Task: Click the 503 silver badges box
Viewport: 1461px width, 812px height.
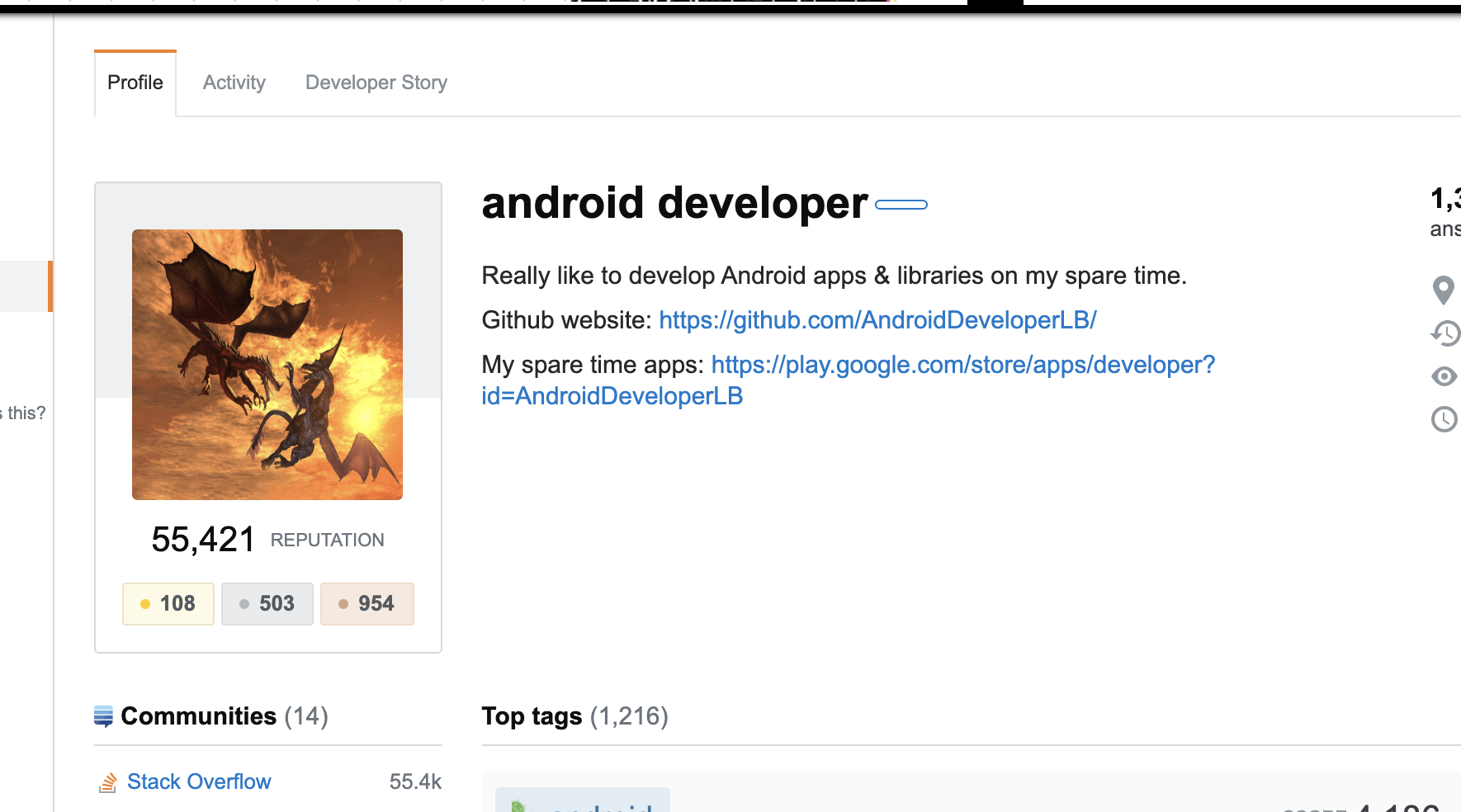Action: [267, 604]
